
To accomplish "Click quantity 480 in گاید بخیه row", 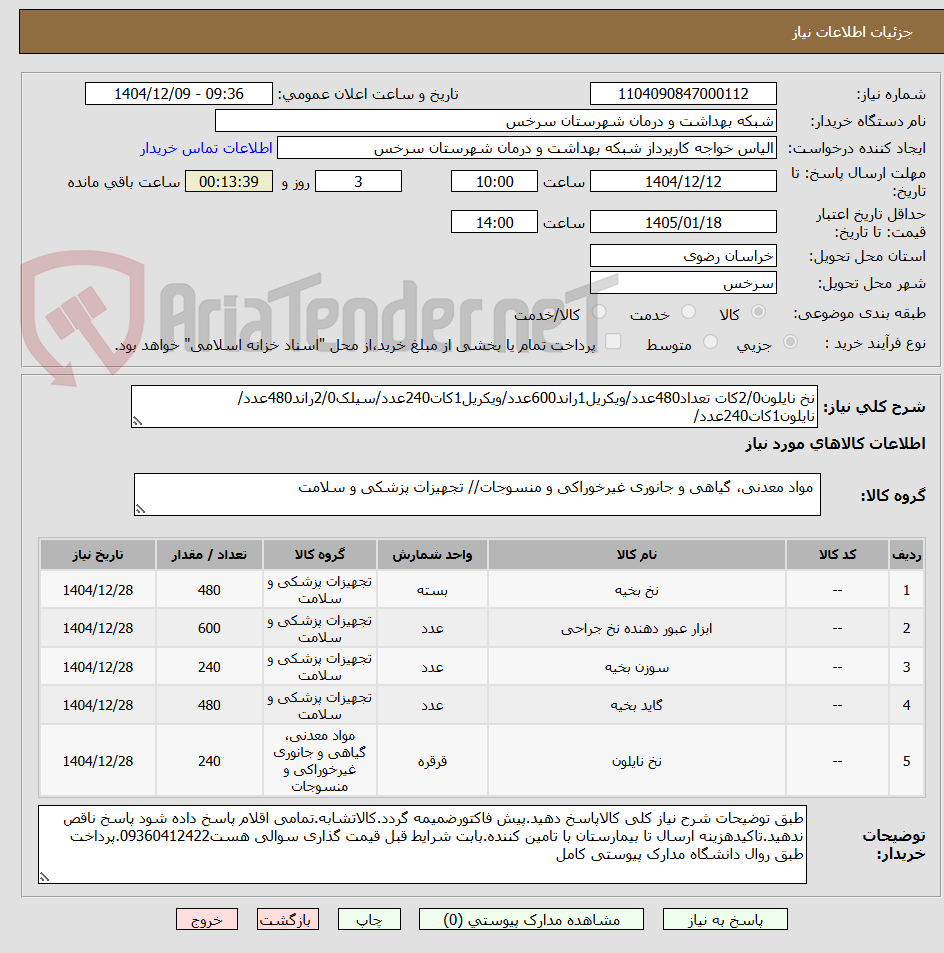I will pyautogui.click(x=209, y=705).
